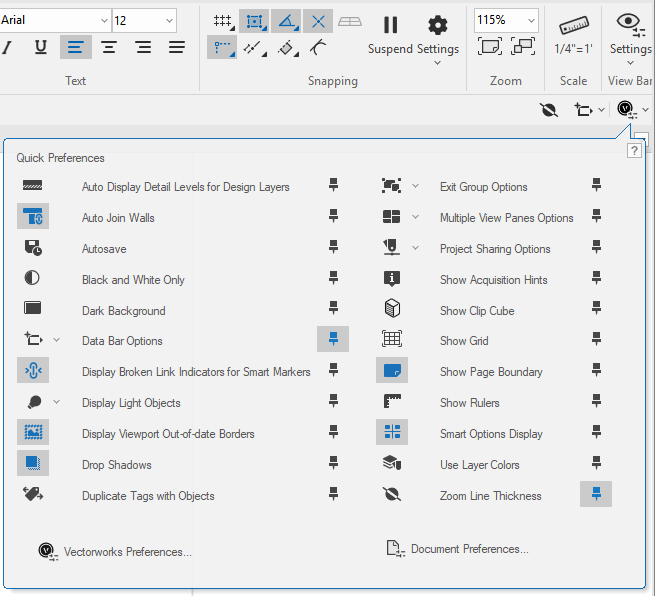655x596 pixels.
Task: Enable Black and White Only icon
Action: 32,278
